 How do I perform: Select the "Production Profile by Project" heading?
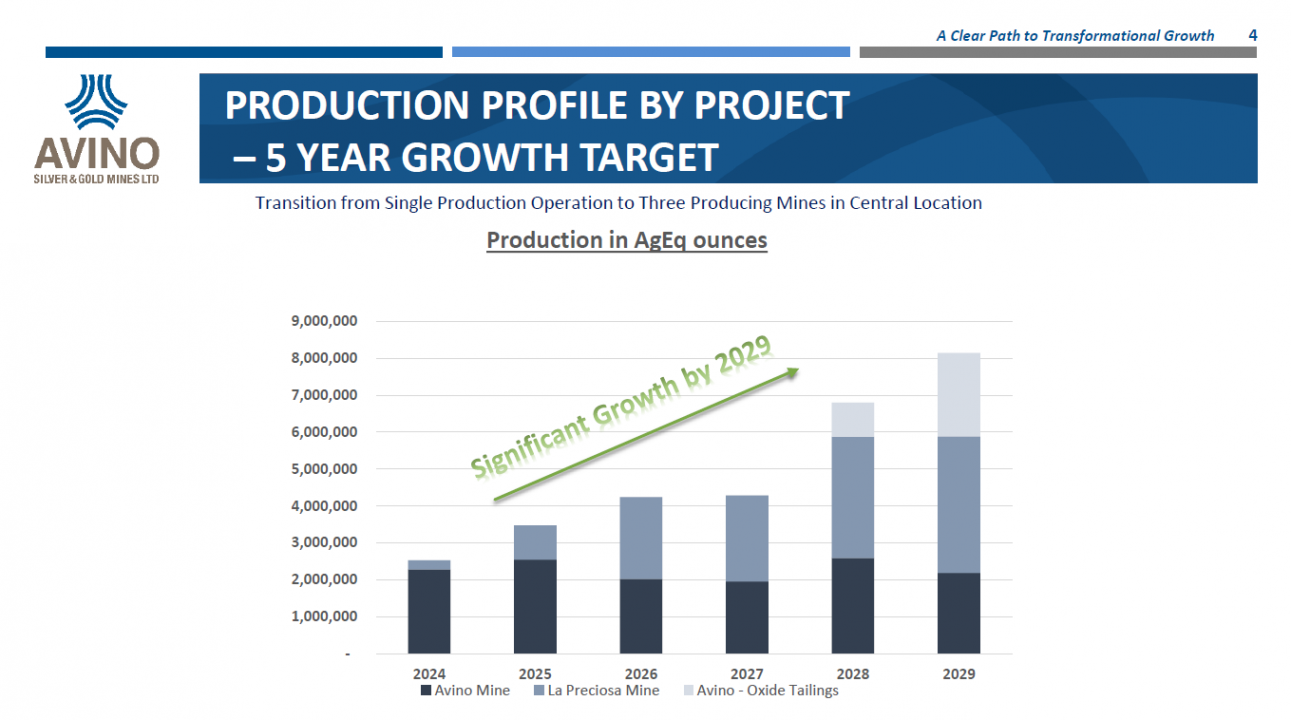537,105
